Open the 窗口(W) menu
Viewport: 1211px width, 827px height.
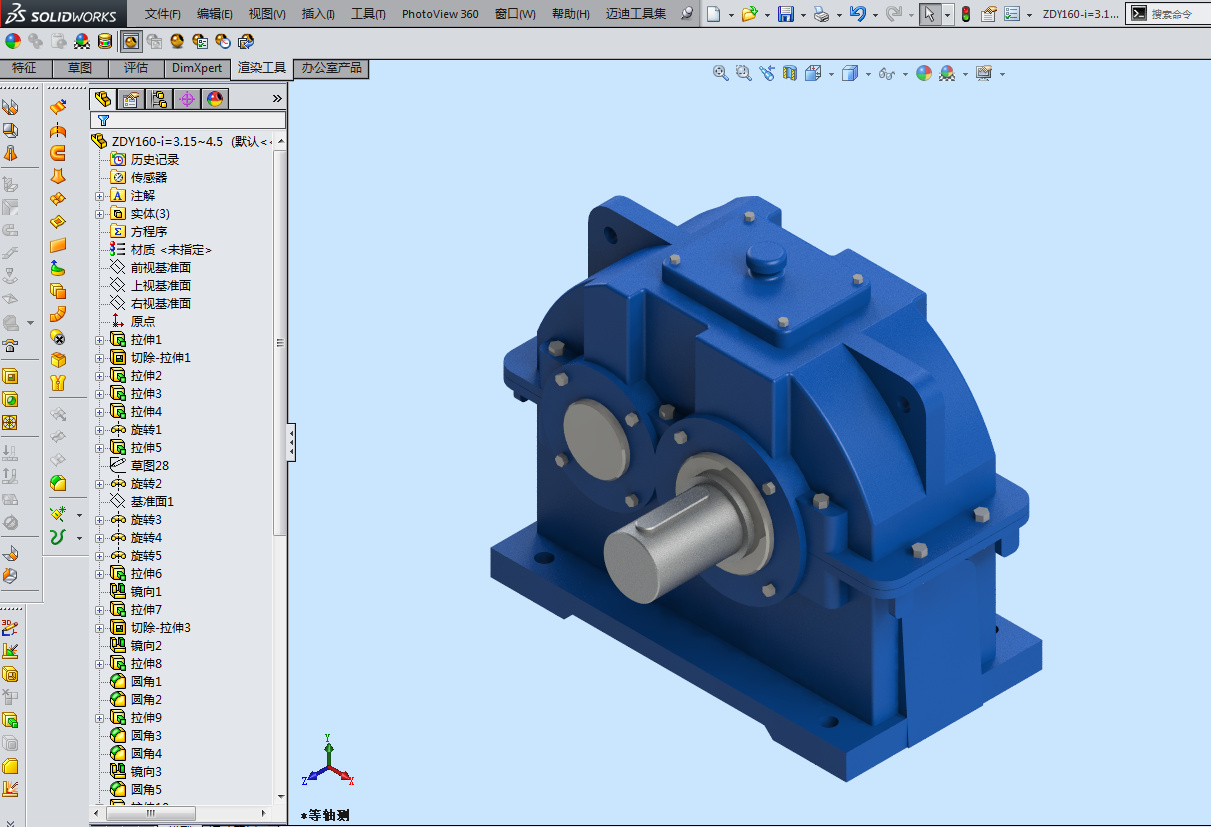(515, 14)
